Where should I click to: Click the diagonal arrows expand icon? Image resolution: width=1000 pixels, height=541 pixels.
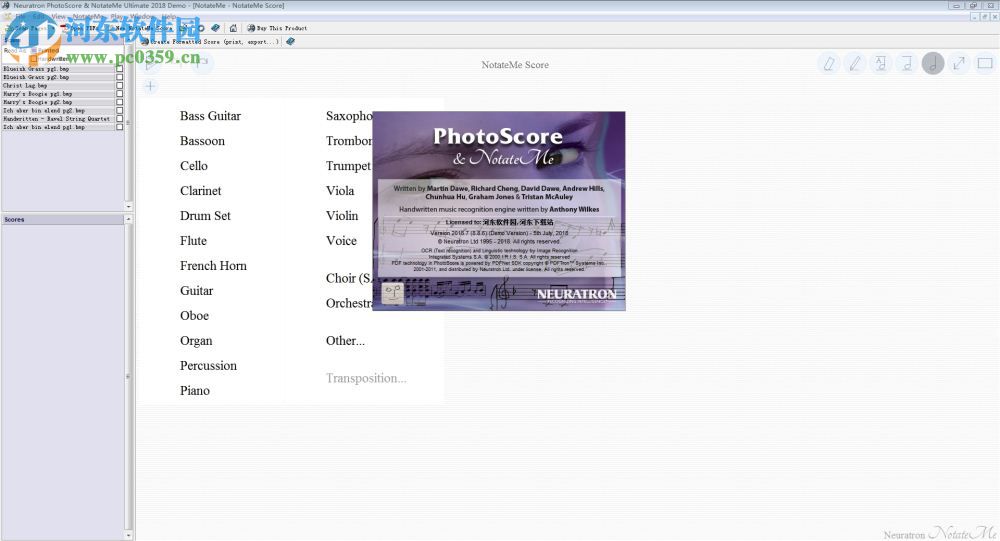959,63
